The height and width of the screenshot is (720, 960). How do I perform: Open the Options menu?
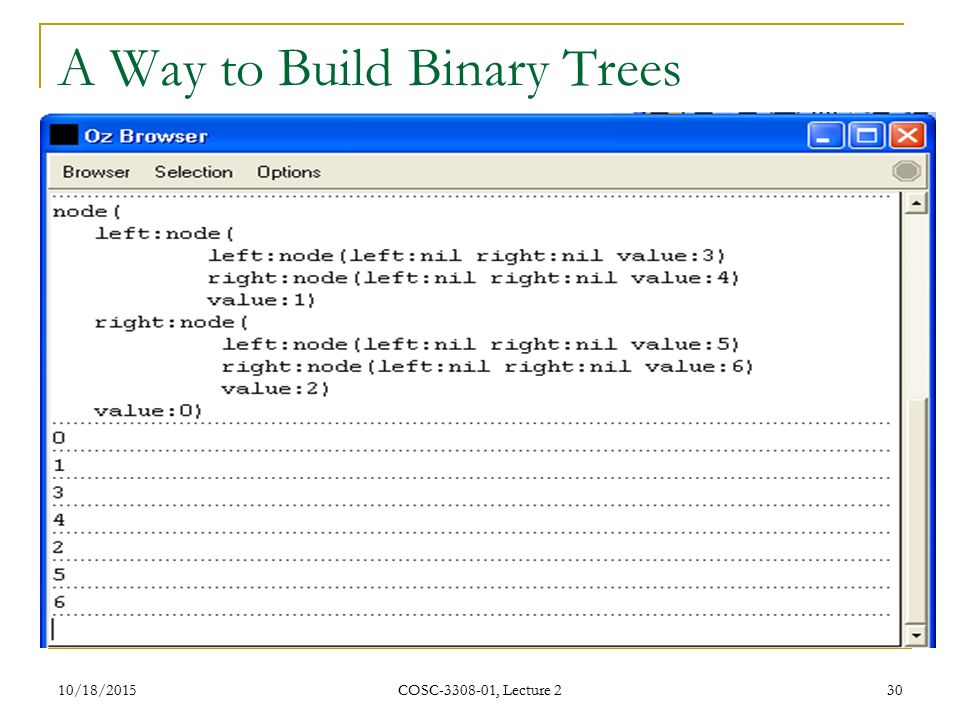pyautogui.click(x=288, y=172)
